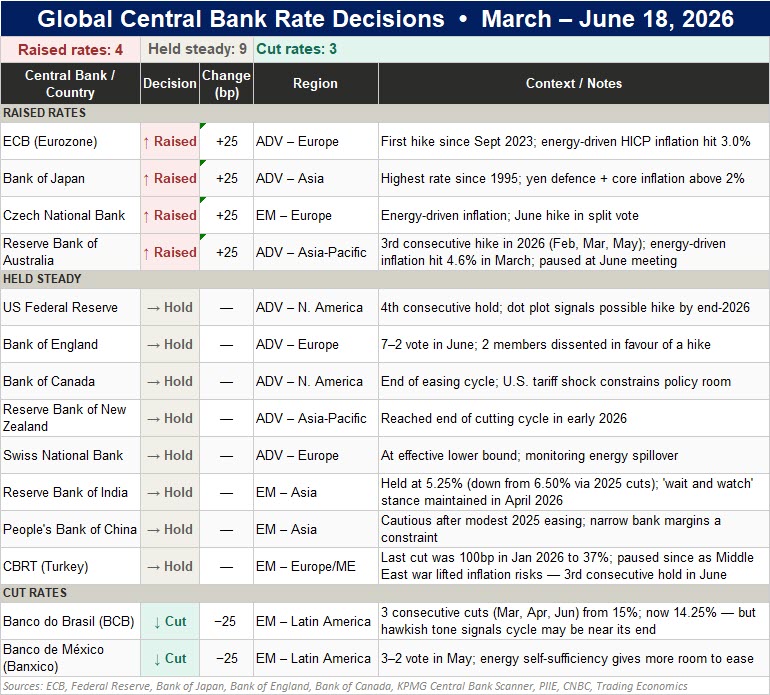Click the RAISED RATES section header row
This screenshot has width=770, height=695.
pyautogui.click(x=385, y=113)
